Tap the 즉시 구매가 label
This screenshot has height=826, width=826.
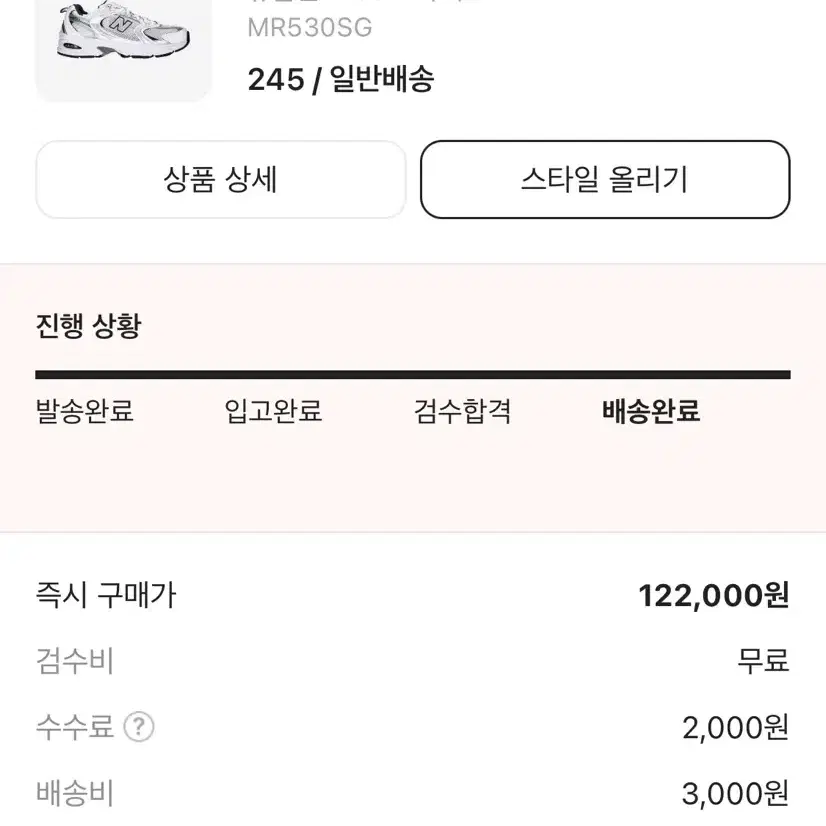click(106, 595)
